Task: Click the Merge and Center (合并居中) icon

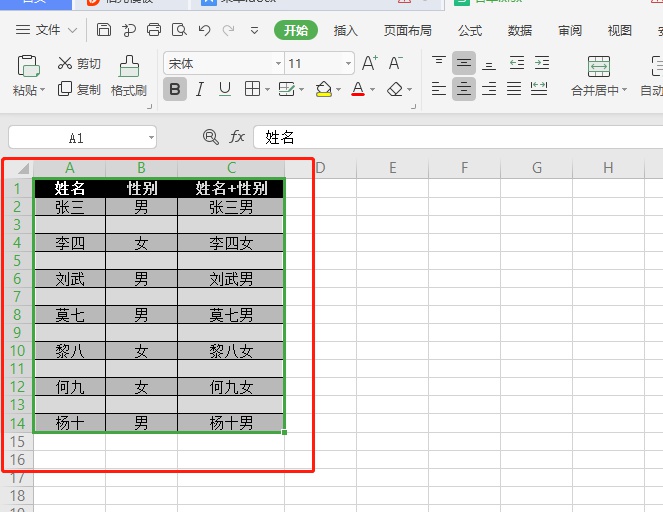Action: (598, 67)
